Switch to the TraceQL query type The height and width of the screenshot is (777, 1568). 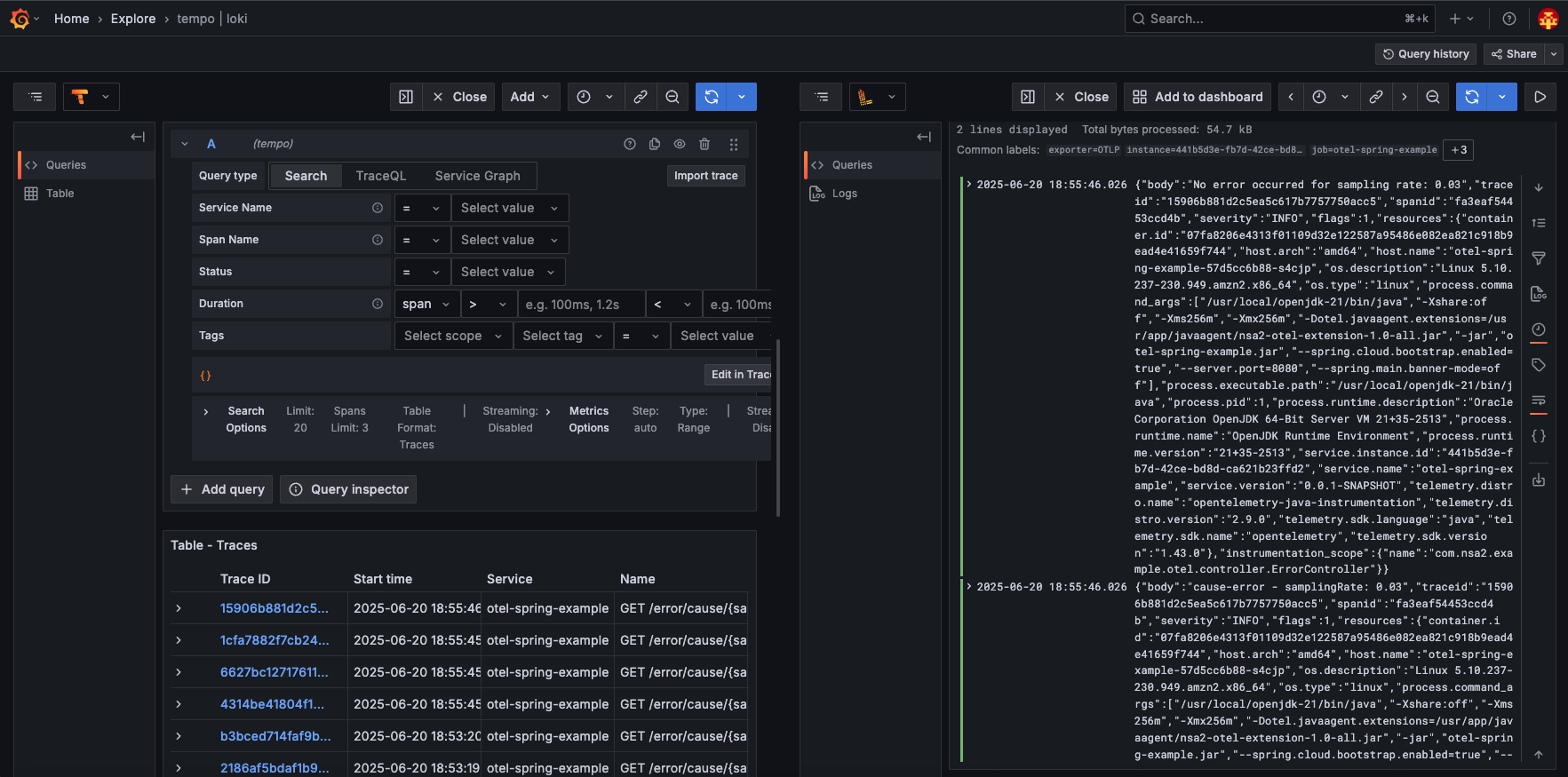tap(380, 176)
